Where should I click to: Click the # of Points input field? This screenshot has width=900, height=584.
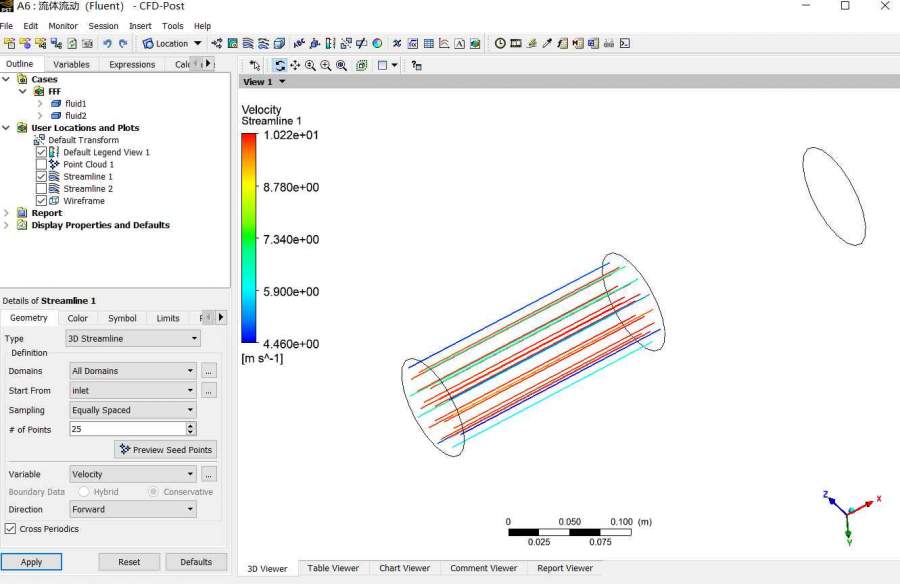(127, 429)
